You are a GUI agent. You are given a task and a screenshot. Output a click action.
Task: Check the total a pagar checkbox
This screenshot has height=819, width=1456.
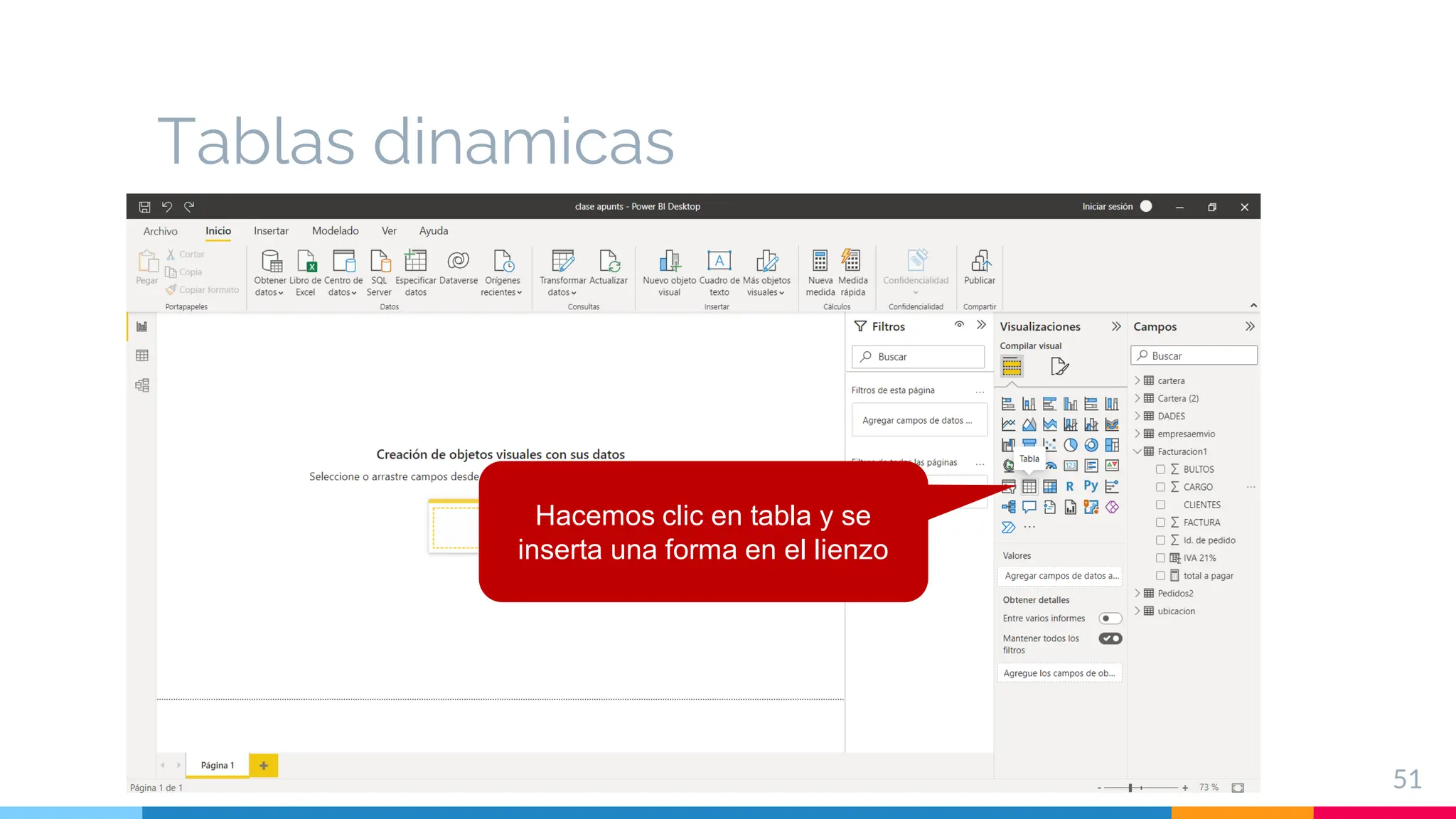pyautogui.click(x=1160, y=576)
